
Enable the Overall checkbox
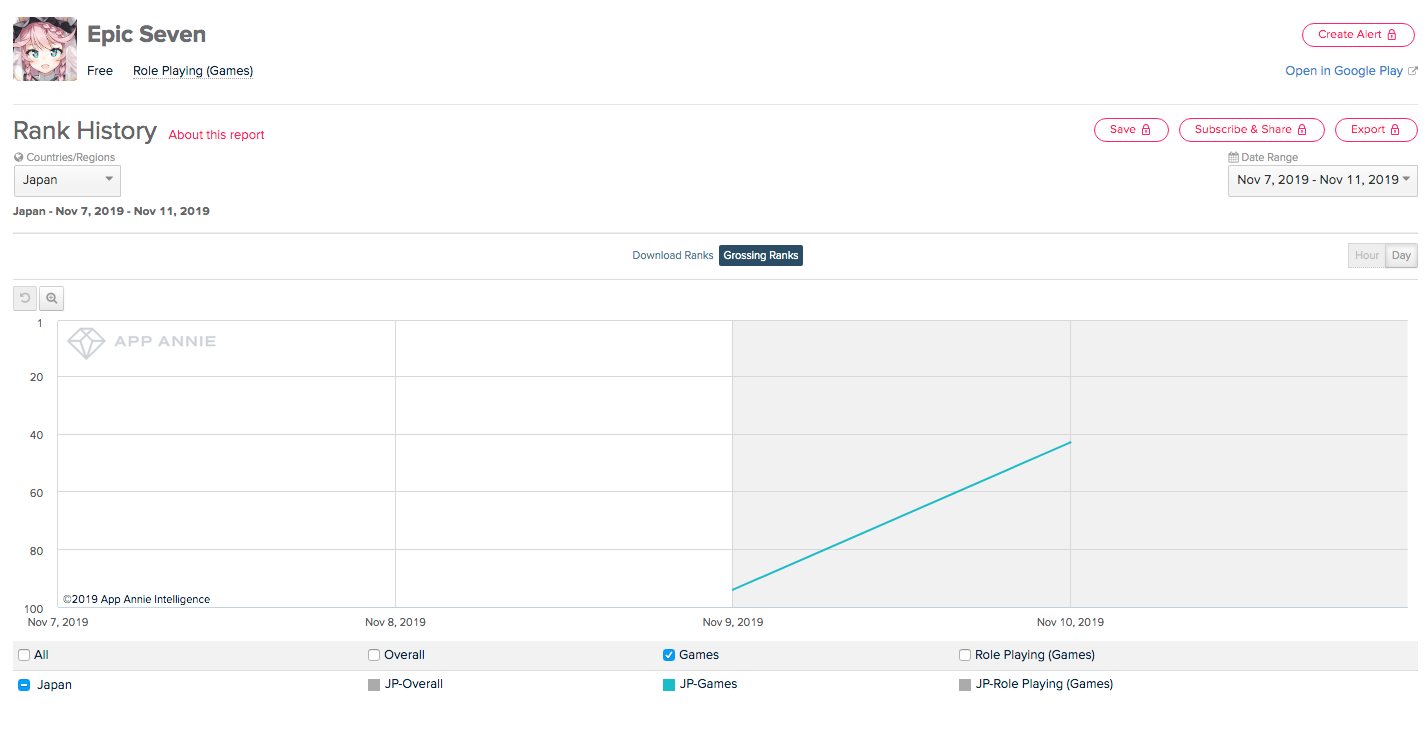[x=374, y=655]
